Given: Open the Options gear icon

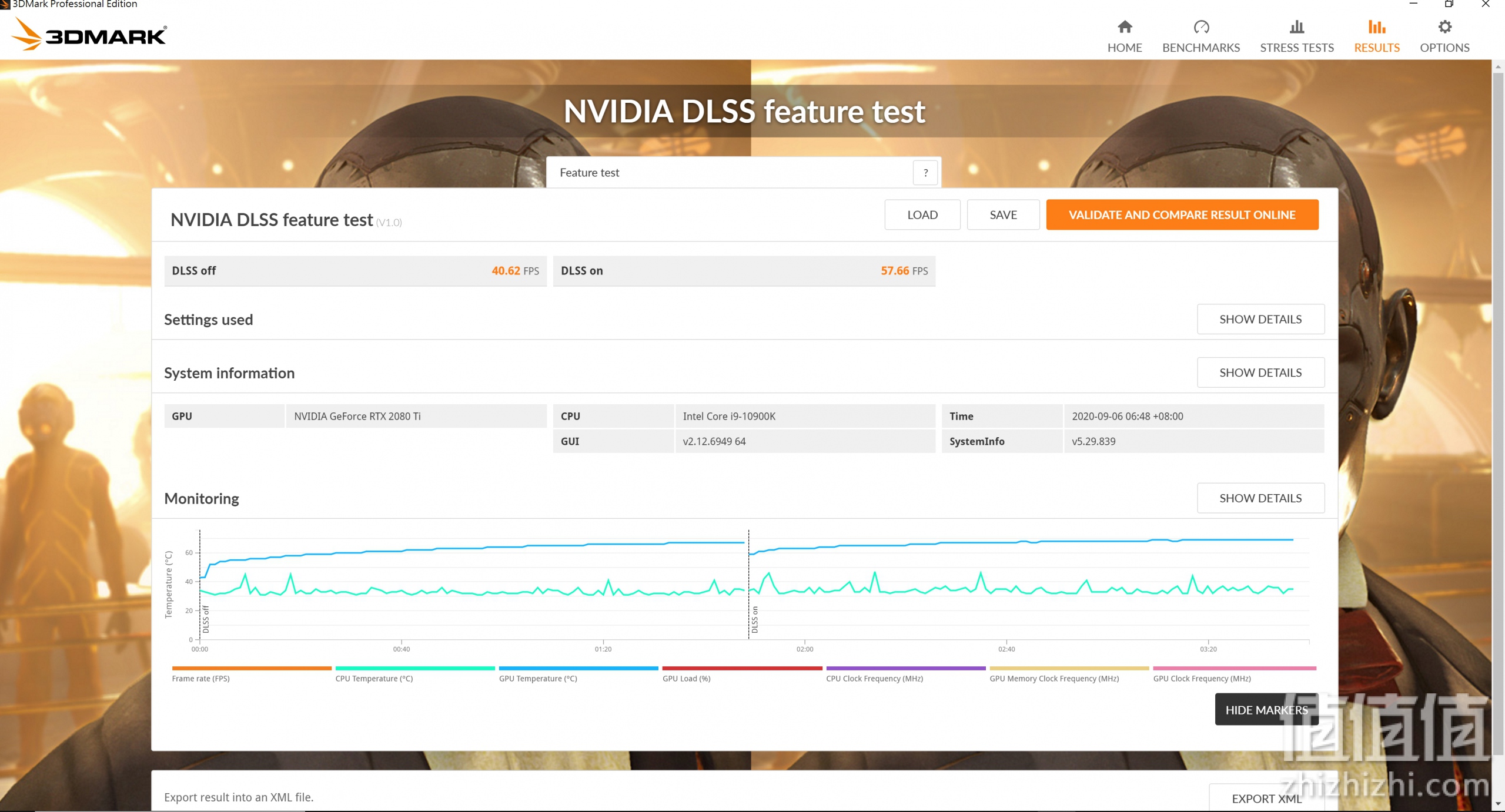Looking at the screenshot, I should [1444, 27].
